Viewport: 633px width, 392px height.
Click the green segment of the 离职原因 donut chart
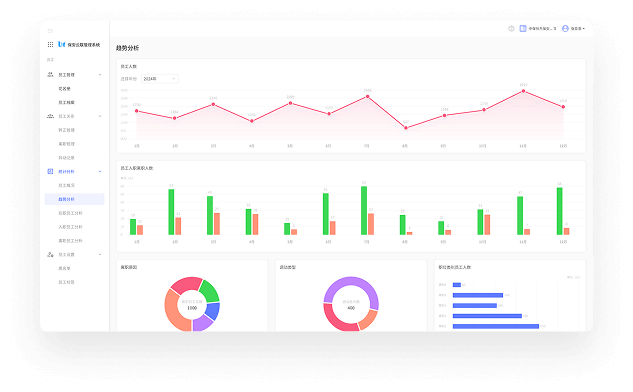pos(210,291)
